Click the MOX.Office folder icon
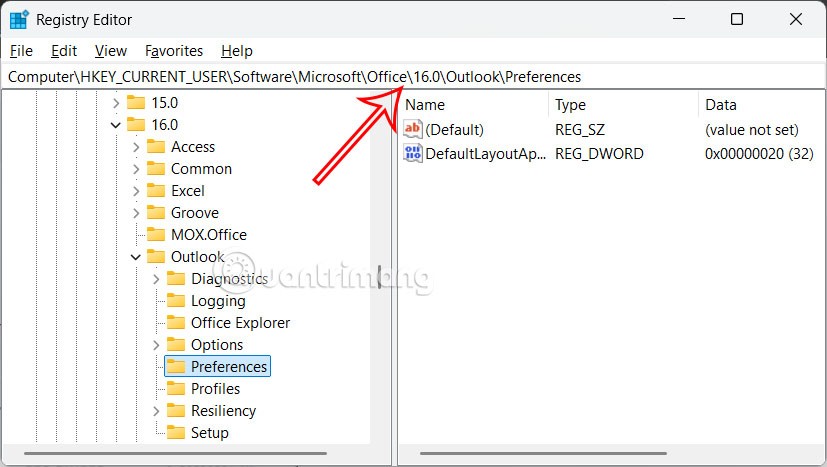This screenshot has height=467, width=827. click(x=156, y=235)
